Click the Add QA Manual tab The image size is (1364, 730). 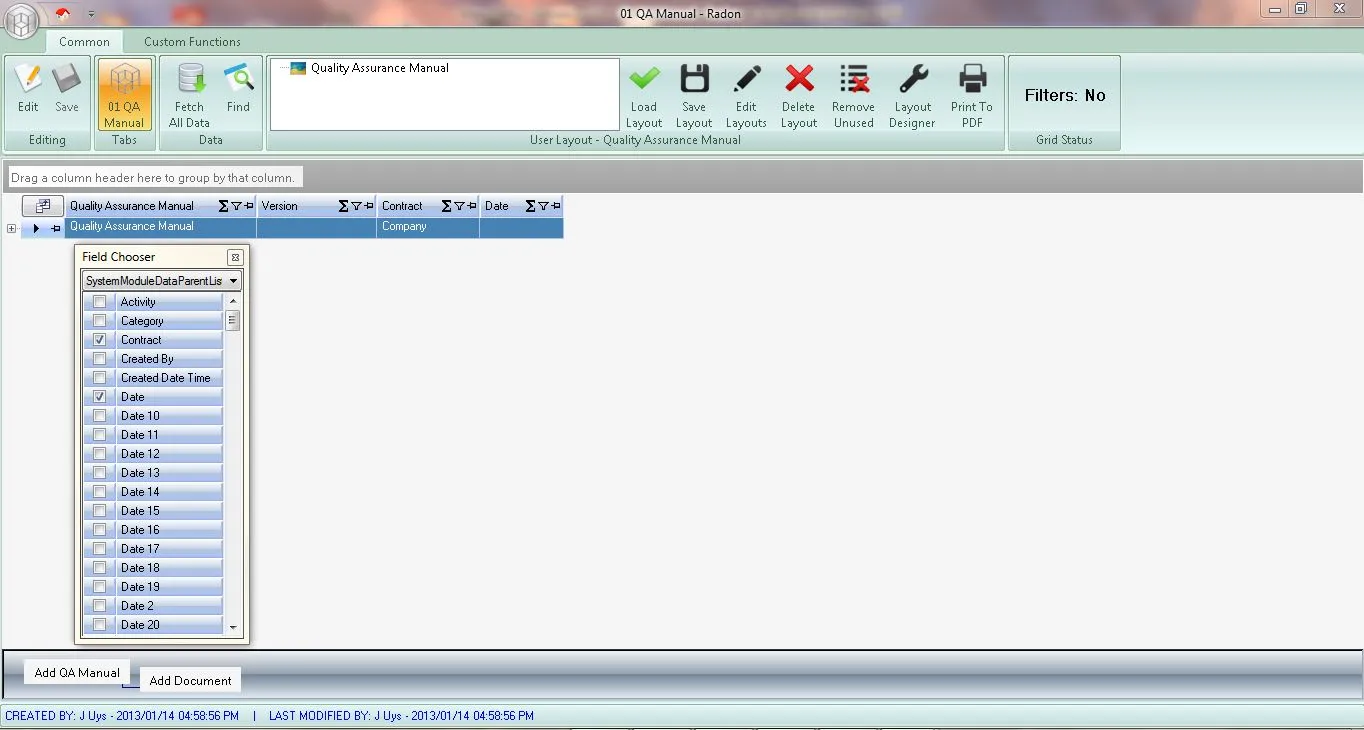point(77,672)
